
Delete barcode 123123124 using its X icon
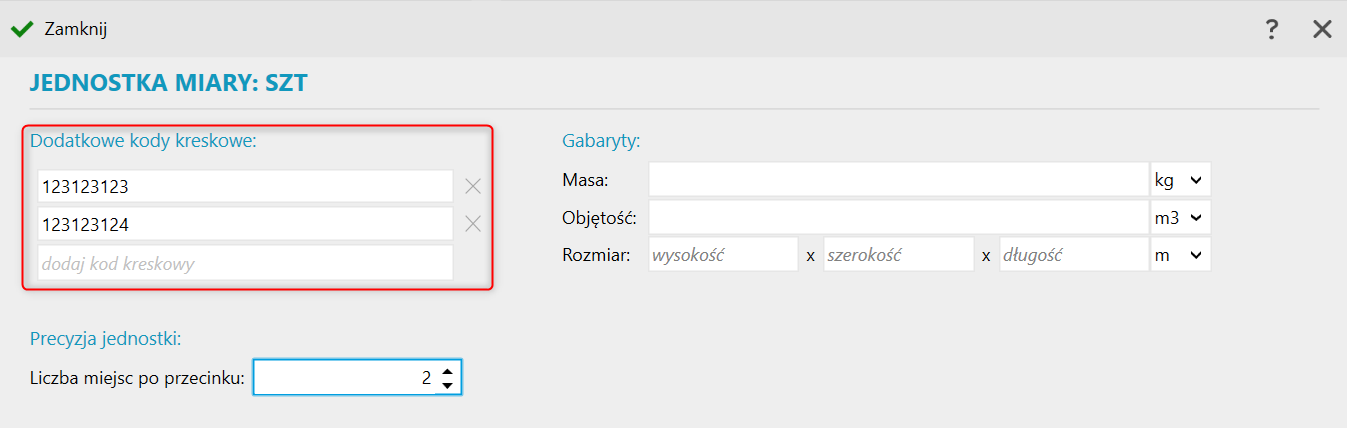point(473,224)
